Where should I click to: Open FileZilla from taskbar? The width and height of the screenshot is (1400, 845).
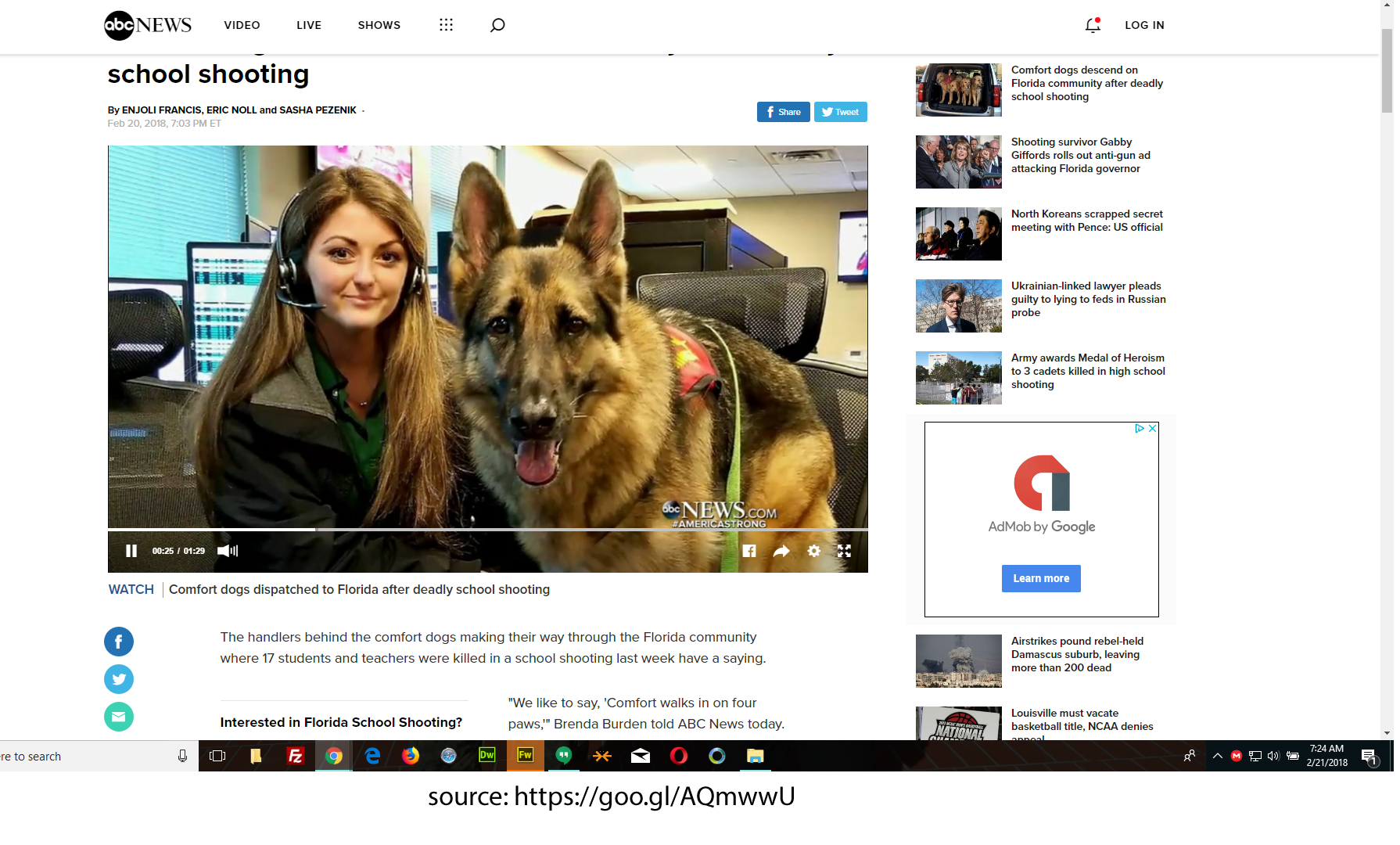[295, 756]
